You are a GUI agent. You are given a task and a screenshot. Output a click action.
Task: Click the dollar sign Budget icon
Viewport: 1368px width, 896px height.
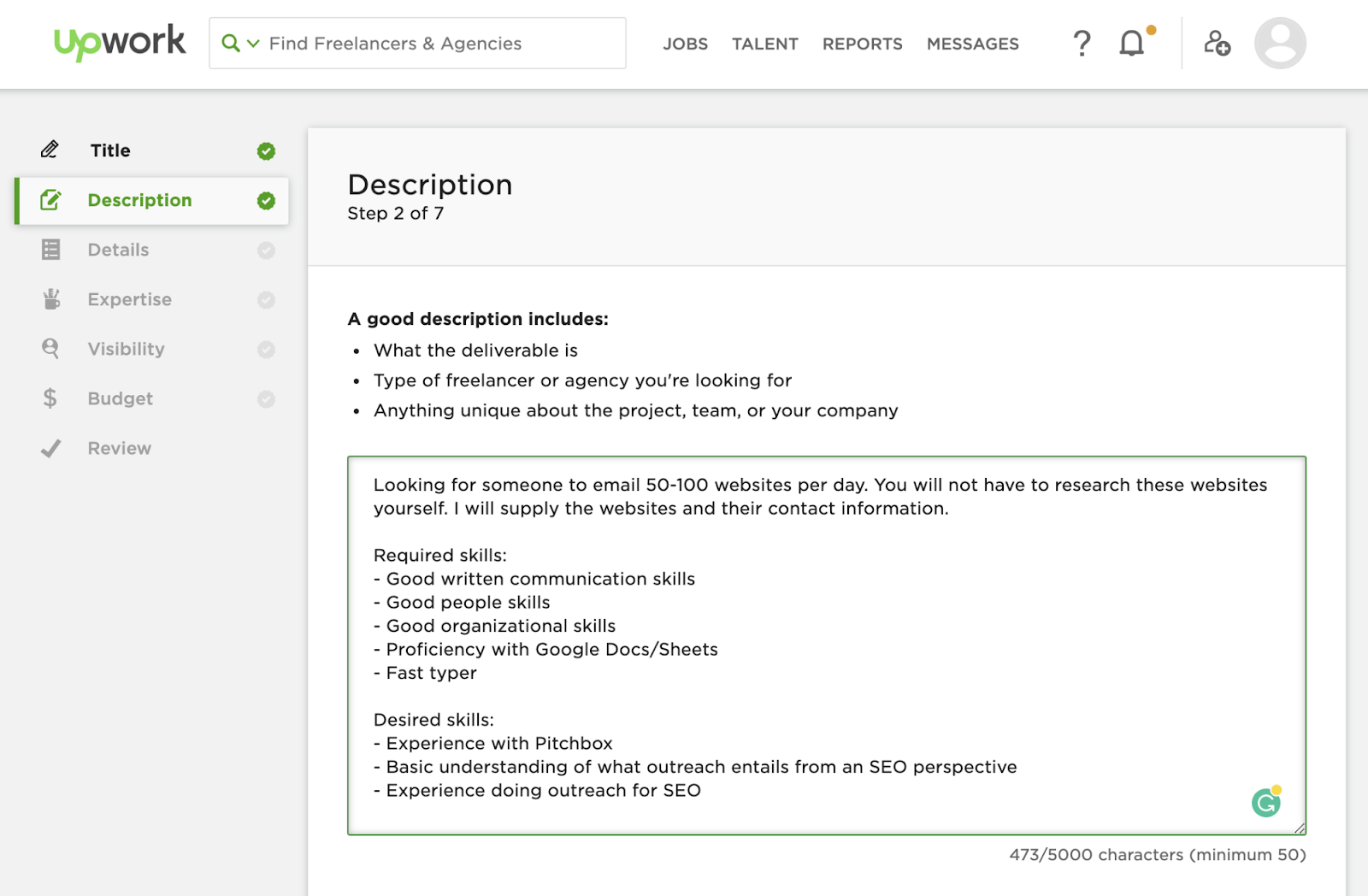[50, 398]
